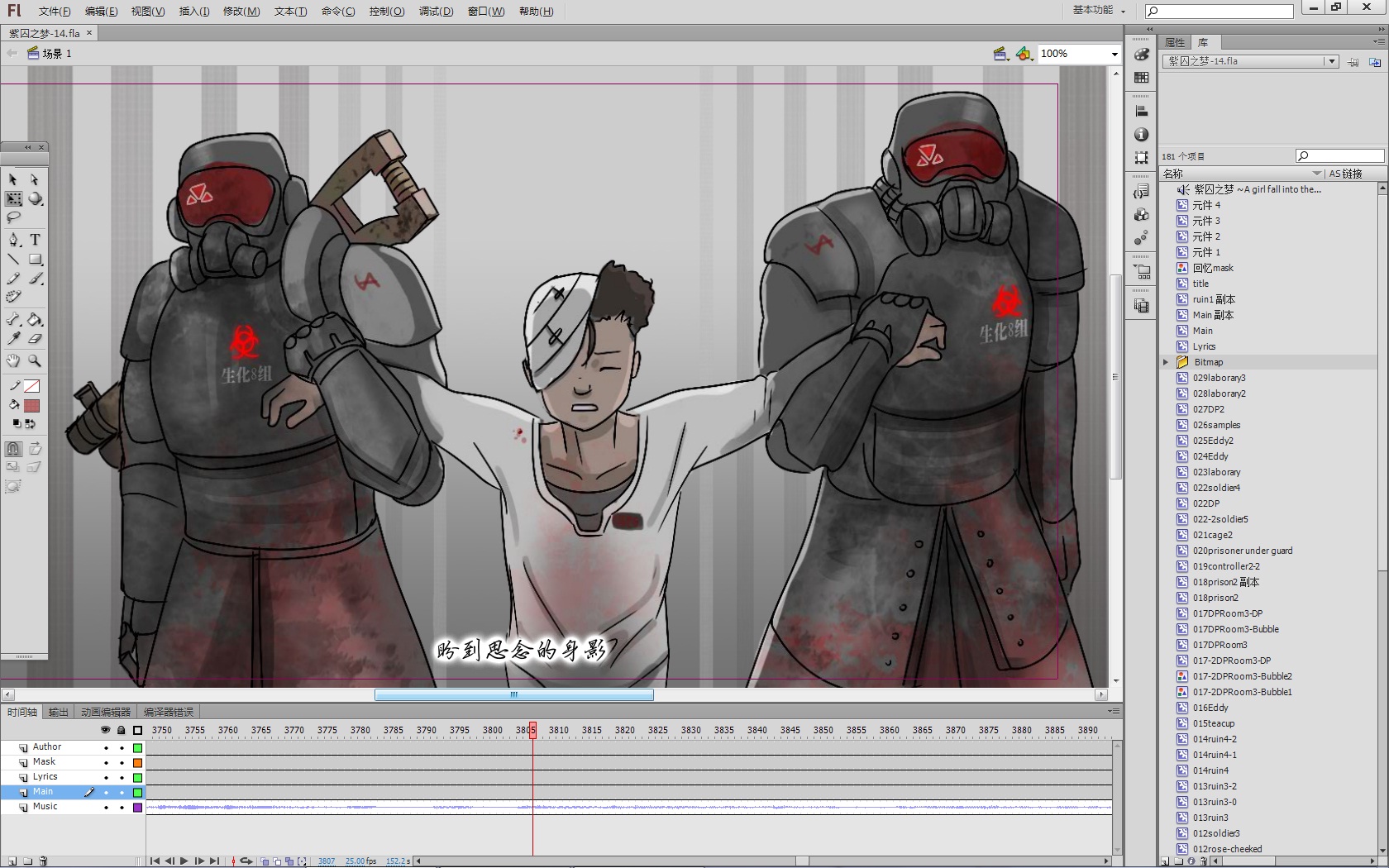Hide the Music layer
Screen dimensions: 1389x868
point(106,808)
